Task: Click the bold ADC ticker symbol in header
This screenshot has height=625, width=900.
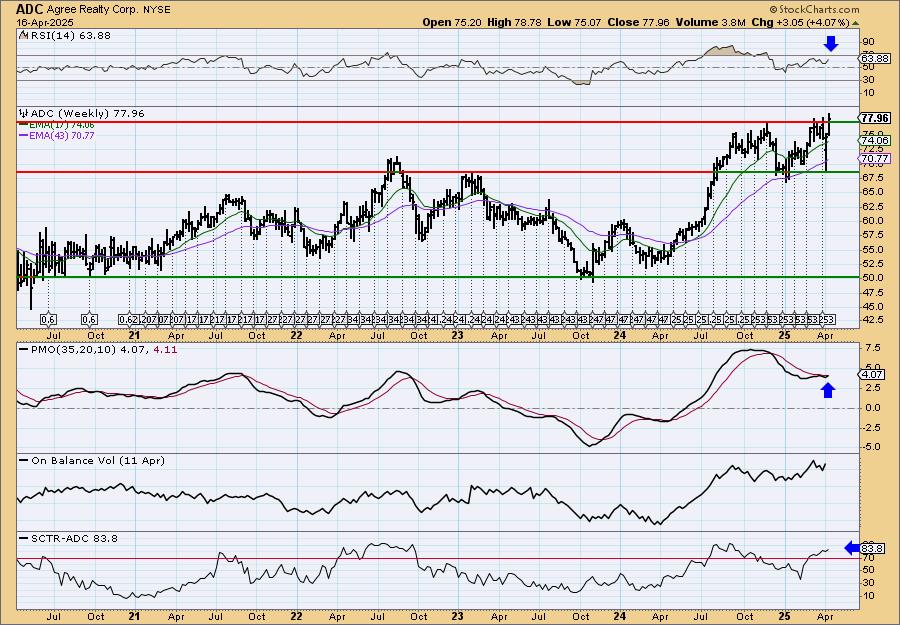Action: 29,9
